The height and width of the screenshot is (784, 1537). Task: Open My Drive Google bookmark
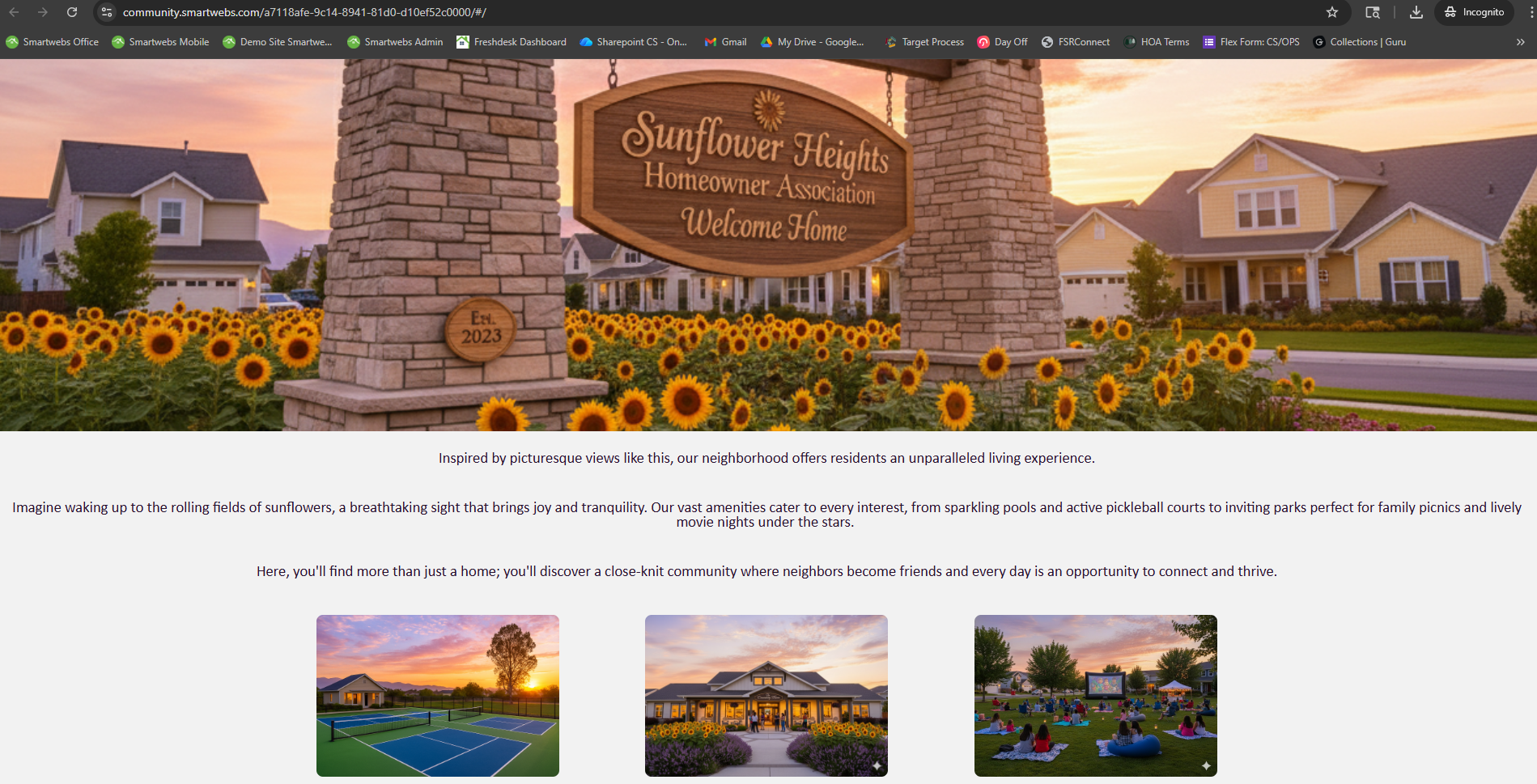tap(812, 42)
